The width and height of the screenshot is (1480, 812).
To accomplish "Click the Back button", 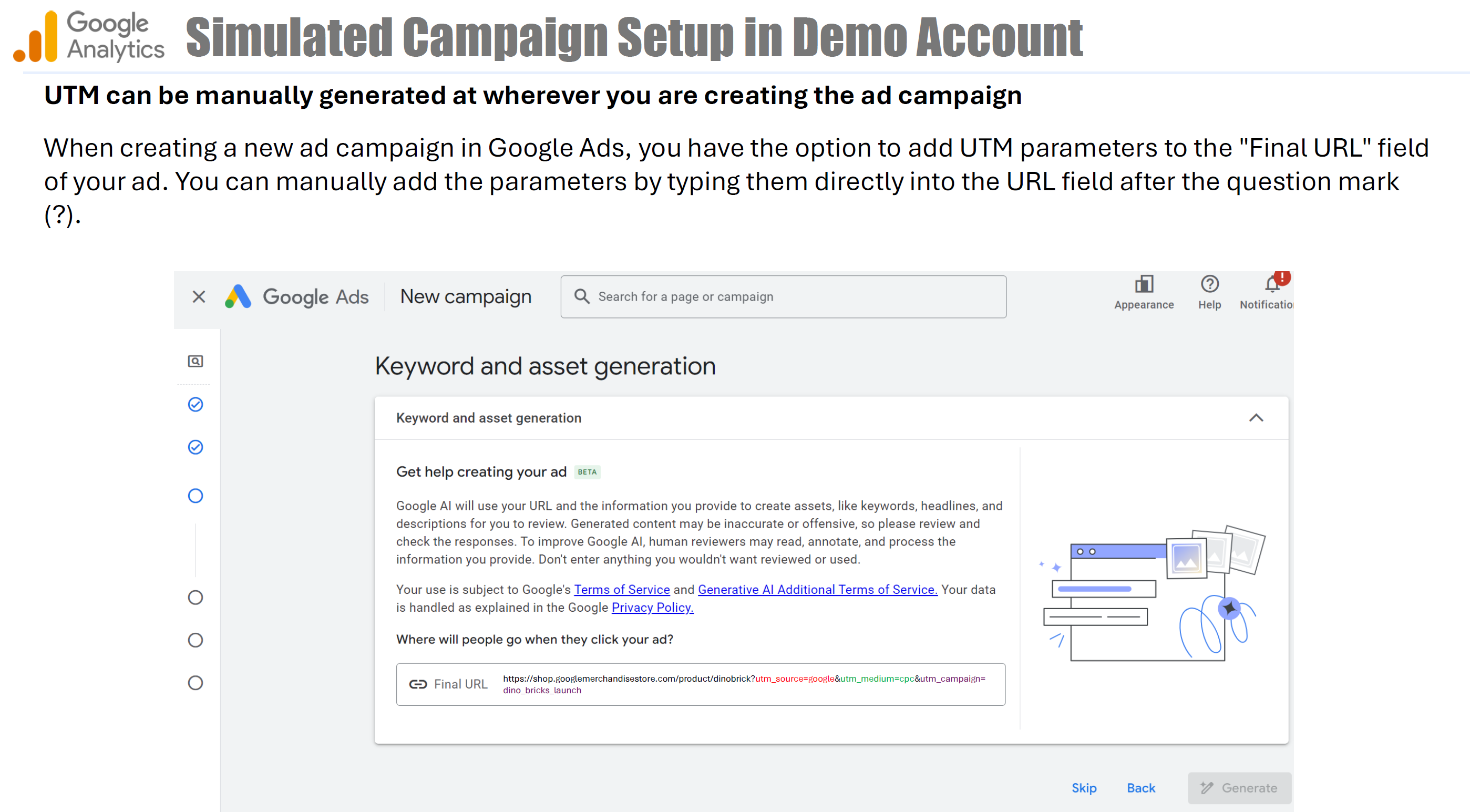I will (1140, 788).
